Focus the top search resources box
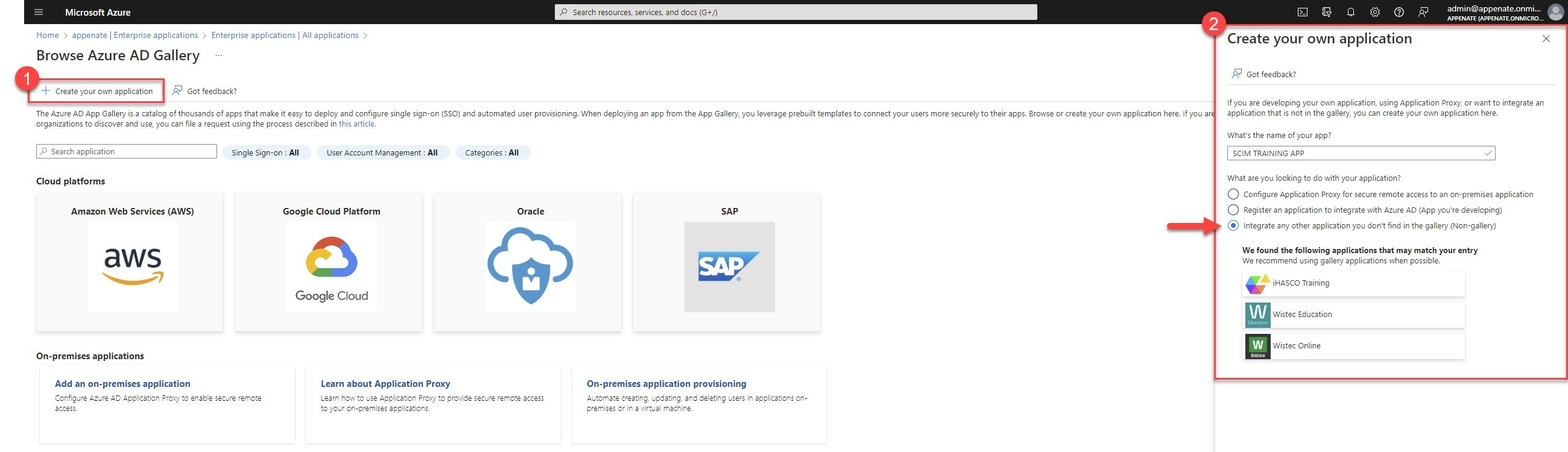This screenshot has height=452, width=1568. point(795,12)
